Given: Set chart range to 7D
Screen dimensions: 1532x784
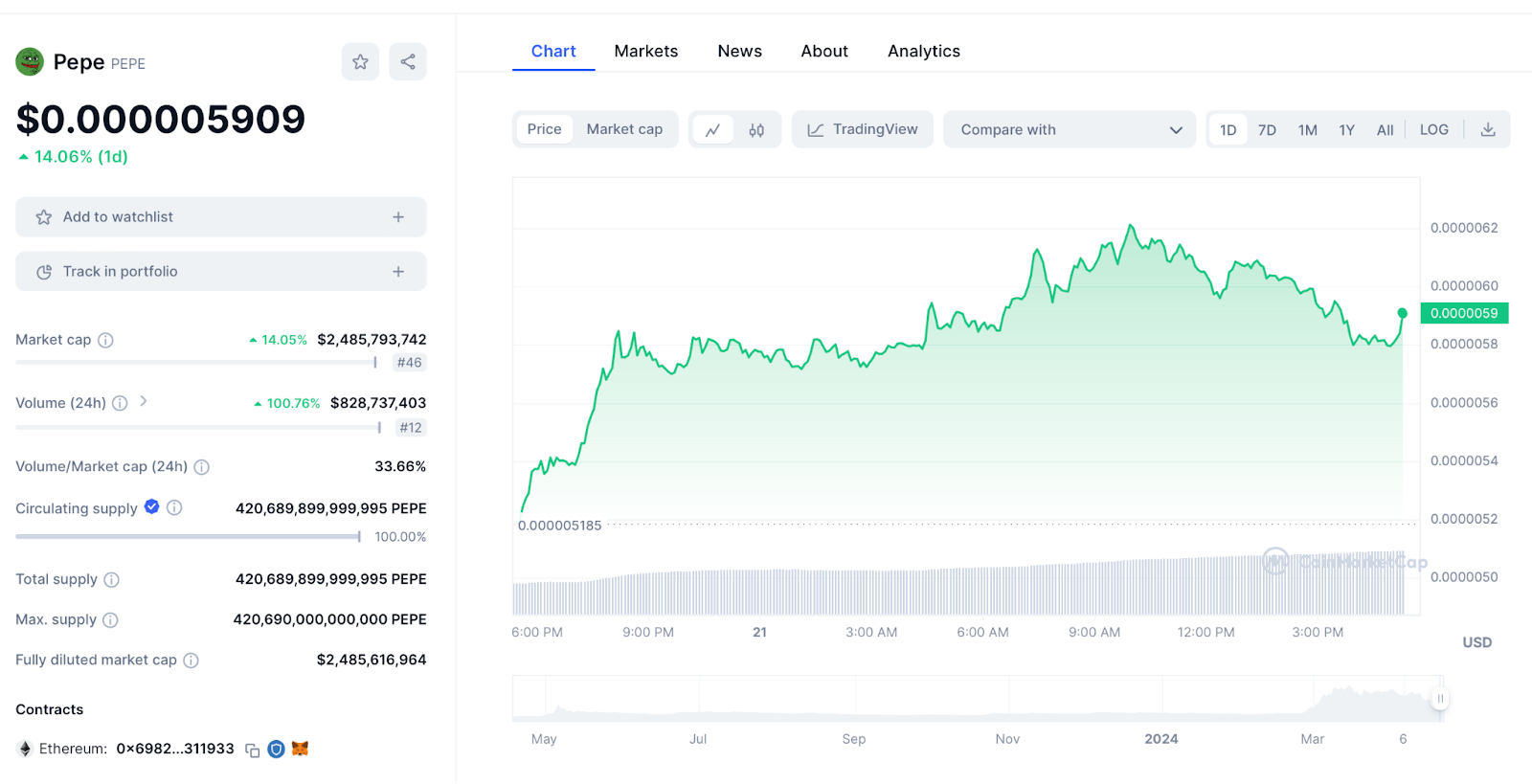Looking at the screenshot, I should tap(1267, 130).
